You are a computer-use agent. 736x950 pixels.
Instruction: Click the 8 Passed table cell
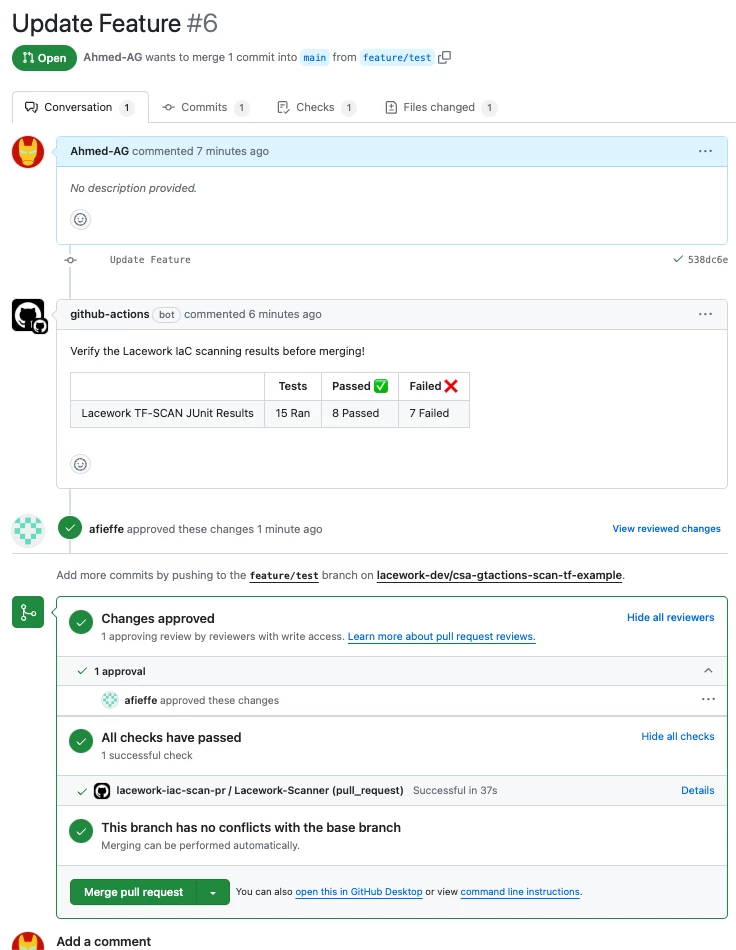360,413
